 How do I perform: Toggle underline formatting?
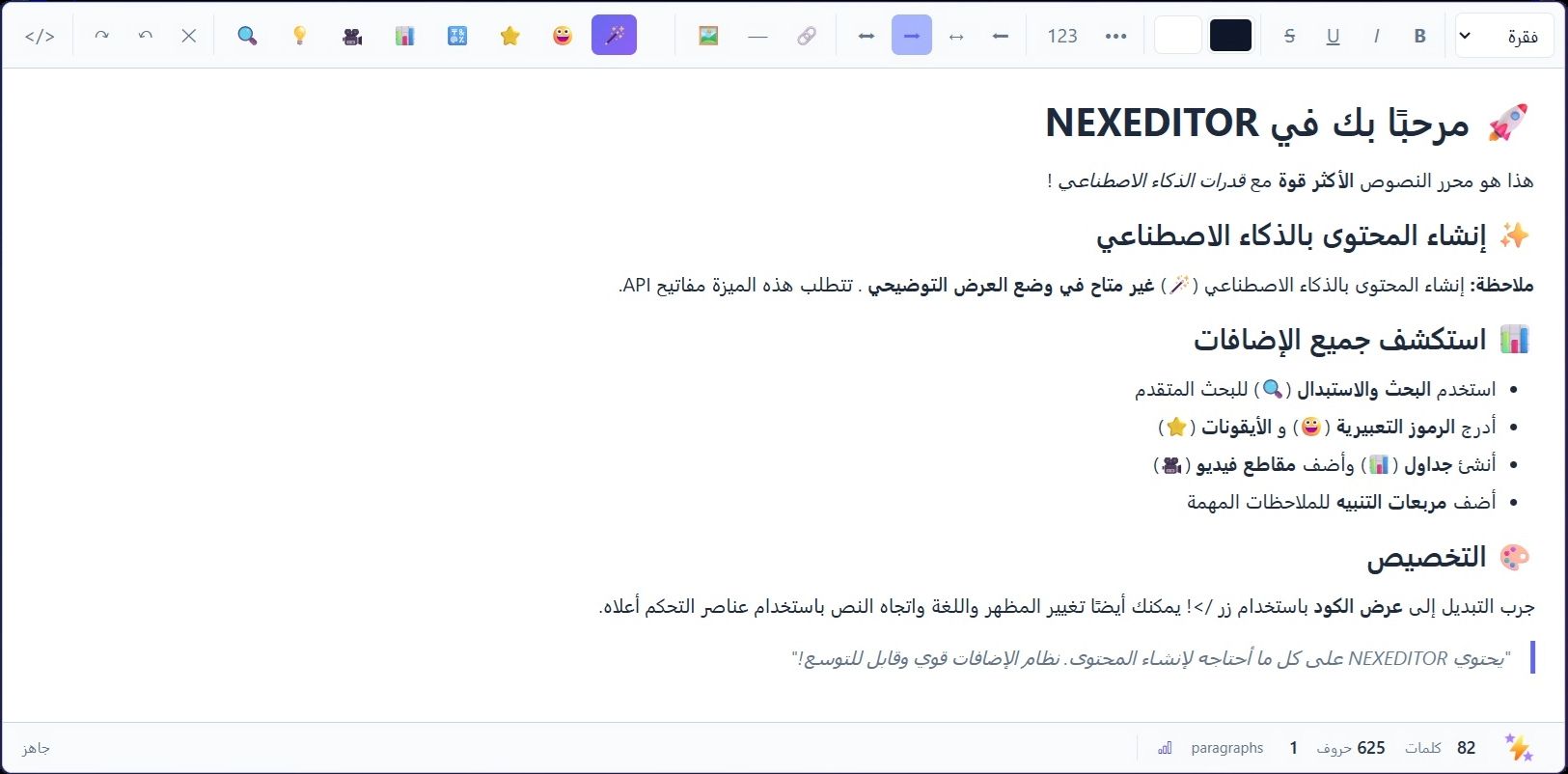tap(1334, 37)
